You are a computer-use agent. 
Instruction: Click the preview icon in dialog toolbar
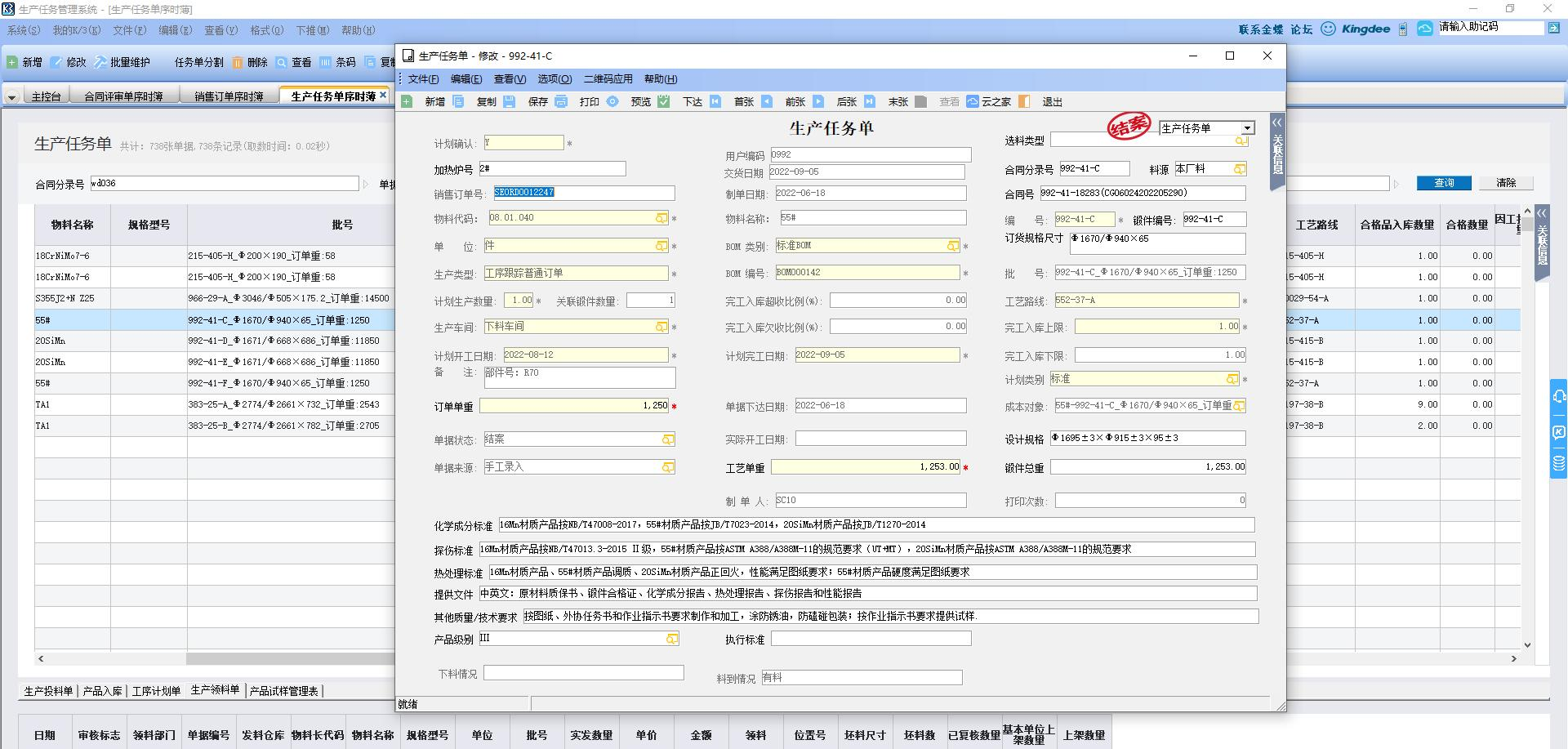(612, 102)
